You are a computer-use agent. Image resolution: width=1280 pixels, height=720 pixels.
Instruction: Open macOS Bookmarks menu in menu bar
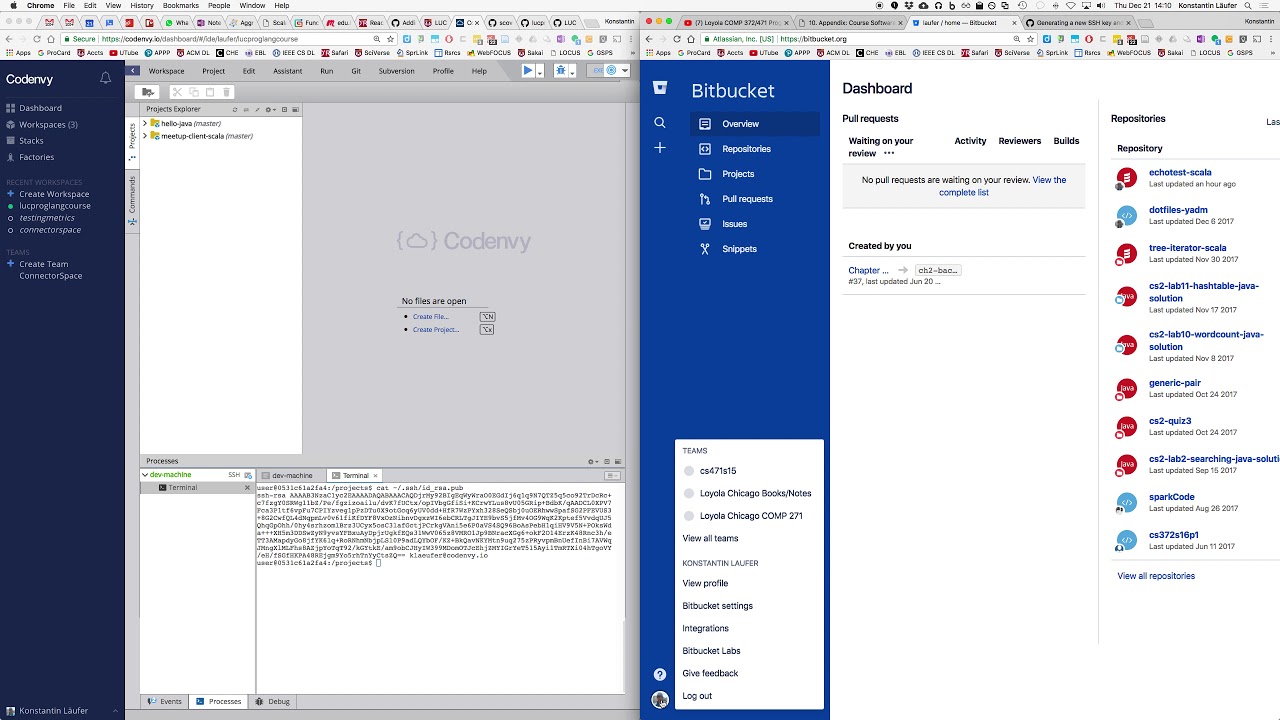[181, 6]
